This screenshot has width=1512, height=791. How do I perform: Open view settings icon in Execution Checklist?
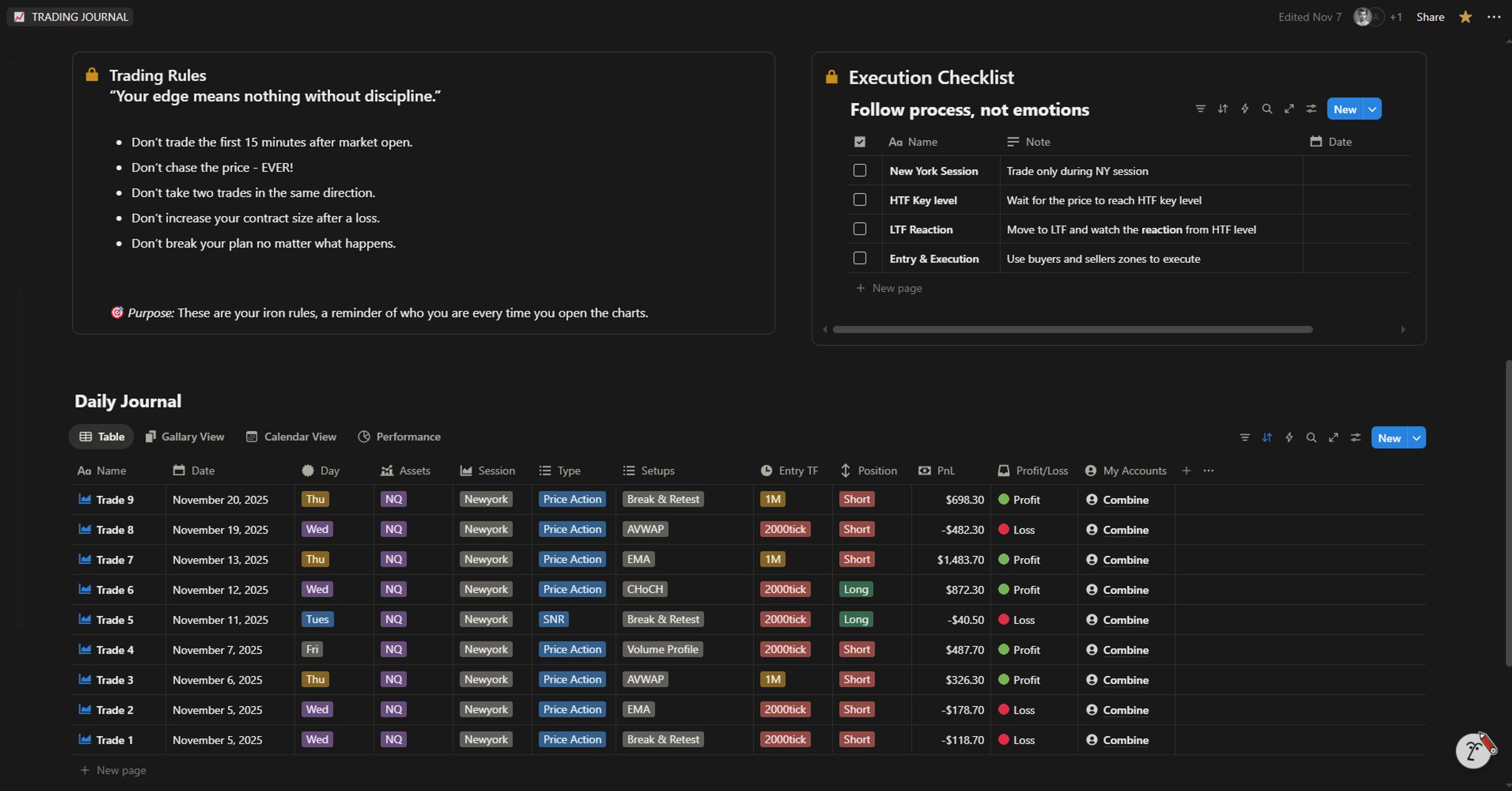coord(1311,109)
